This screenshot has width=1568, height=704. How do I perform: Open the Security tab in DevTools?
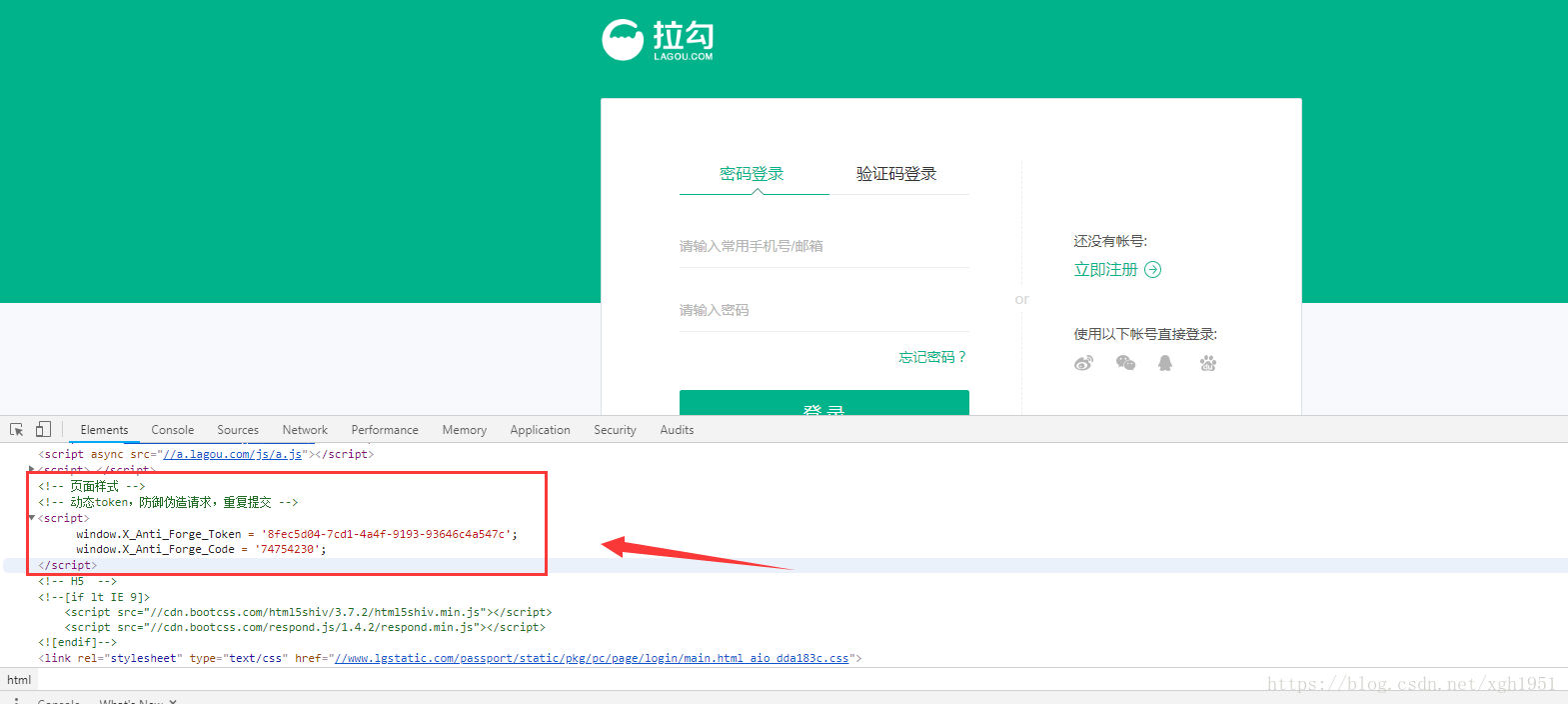(615, 430)
